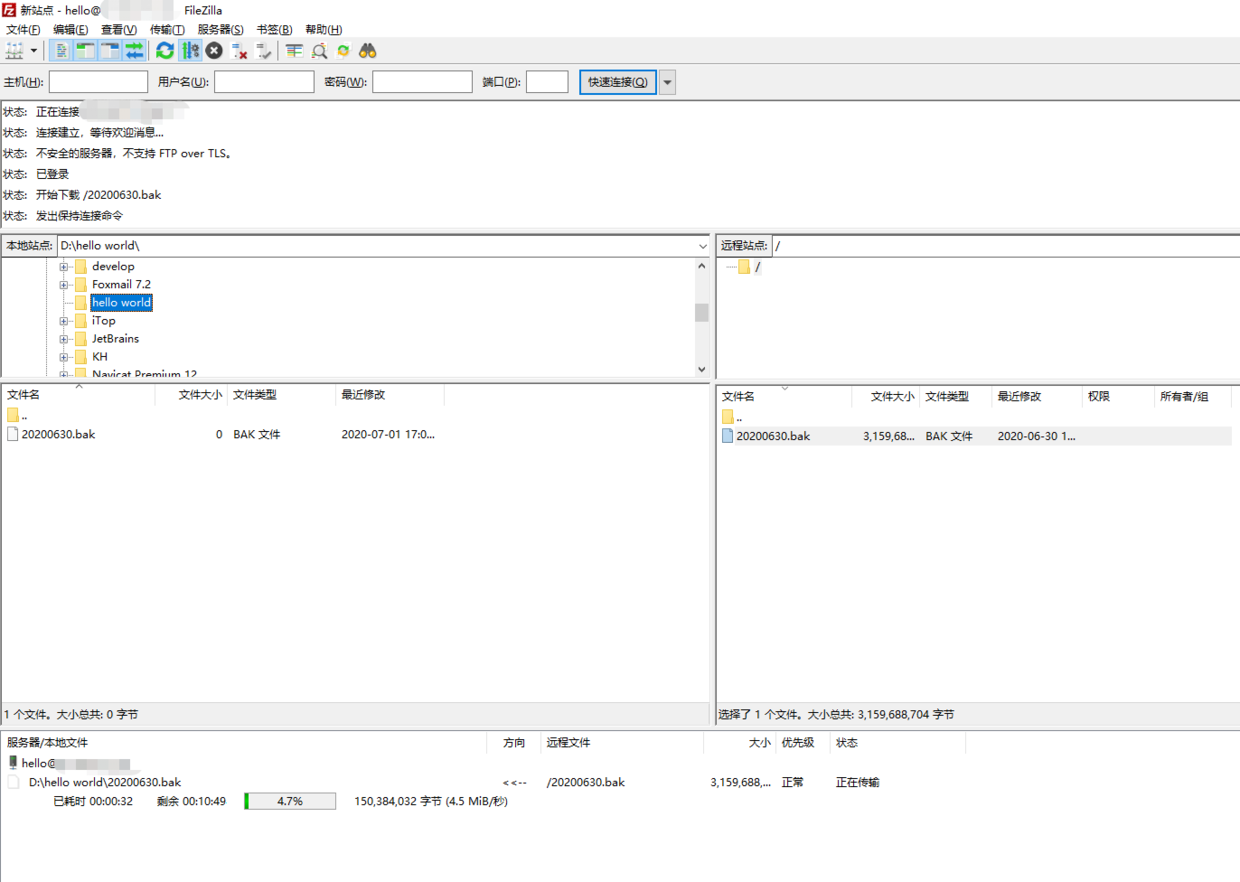Click the log line 开始下载 /20200630.bak
Image resolution: width=1240 pixels, height=882 pixels.
99,195
